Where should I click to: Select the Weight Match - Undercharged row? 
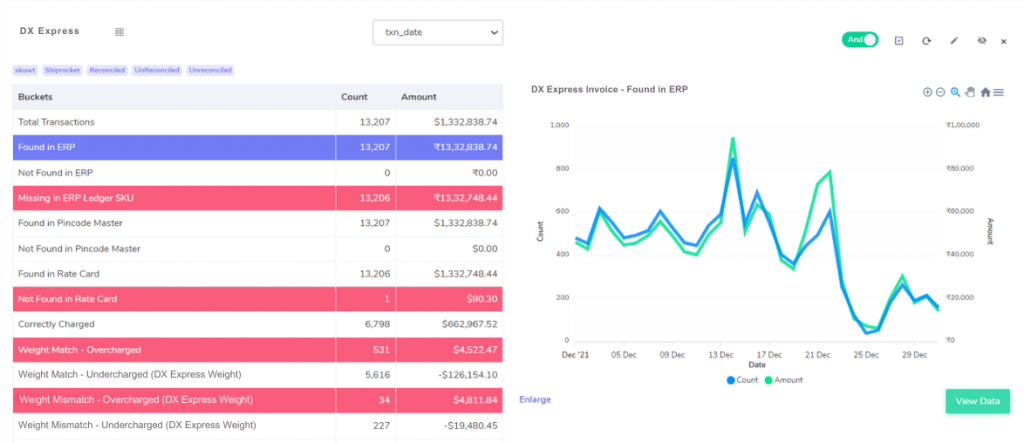pyautogui.click(x=258, y=374)
